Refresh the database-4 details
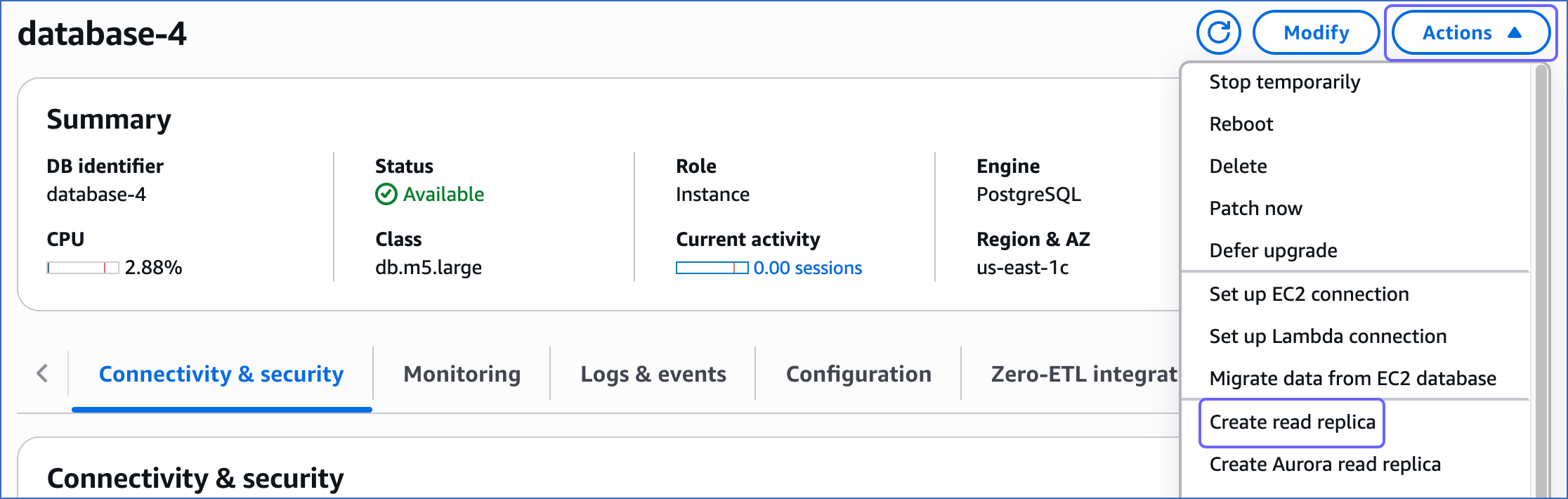The image size is (1568, 499). (1219, 32)
